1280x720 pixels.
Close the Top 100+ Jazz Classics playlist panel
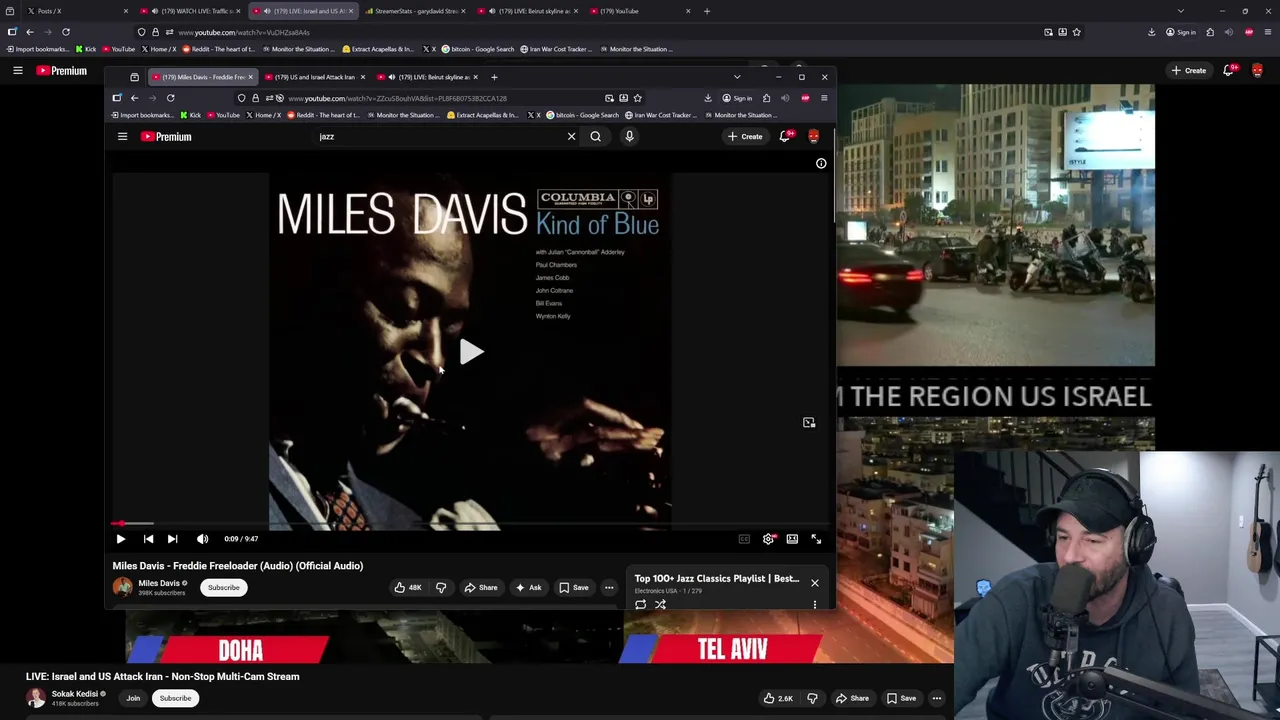[814, 582]
